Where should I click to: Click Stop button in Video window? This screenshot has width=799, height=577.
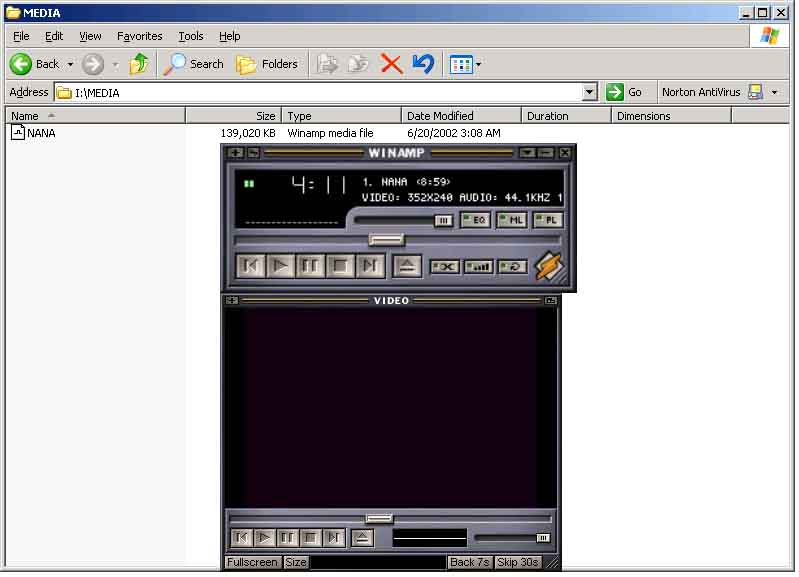click(310, 538)
